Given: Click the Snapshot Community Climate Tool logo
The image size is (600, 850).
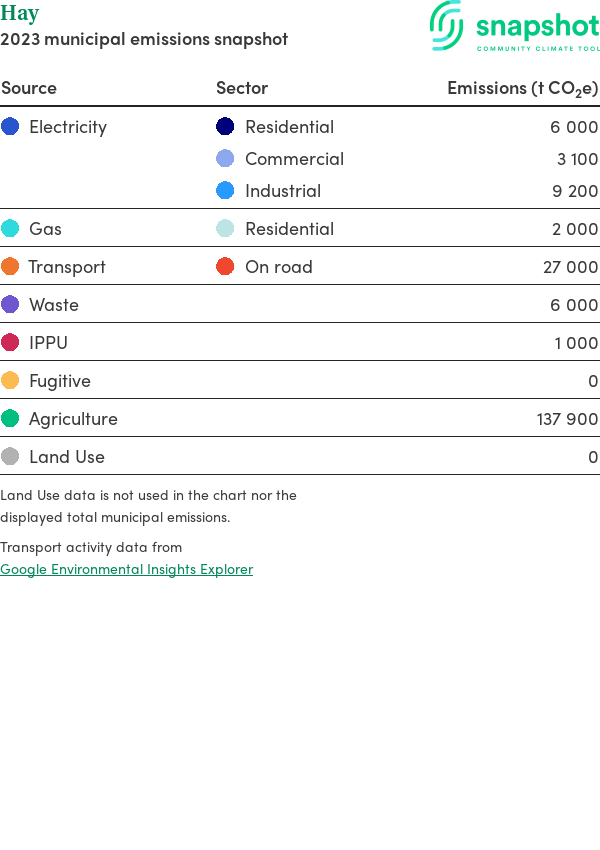Looking at the screenshot, I should [x=514, y=27].
